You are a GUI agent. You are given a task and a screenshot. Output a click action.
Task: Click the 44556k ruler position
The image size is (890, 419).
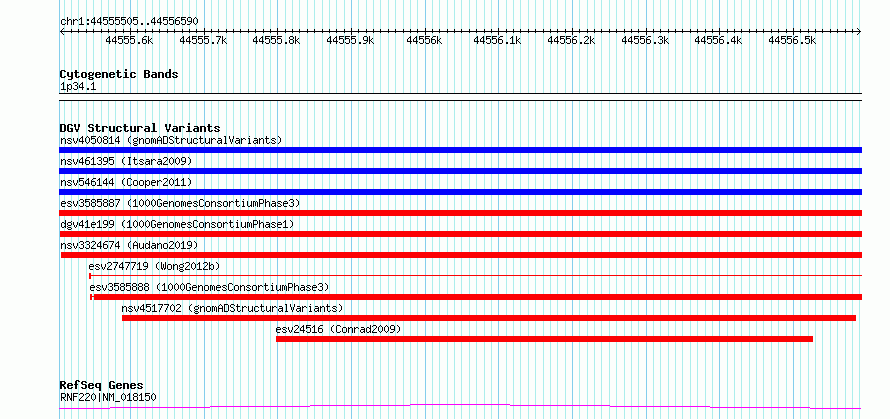point(425,40)
